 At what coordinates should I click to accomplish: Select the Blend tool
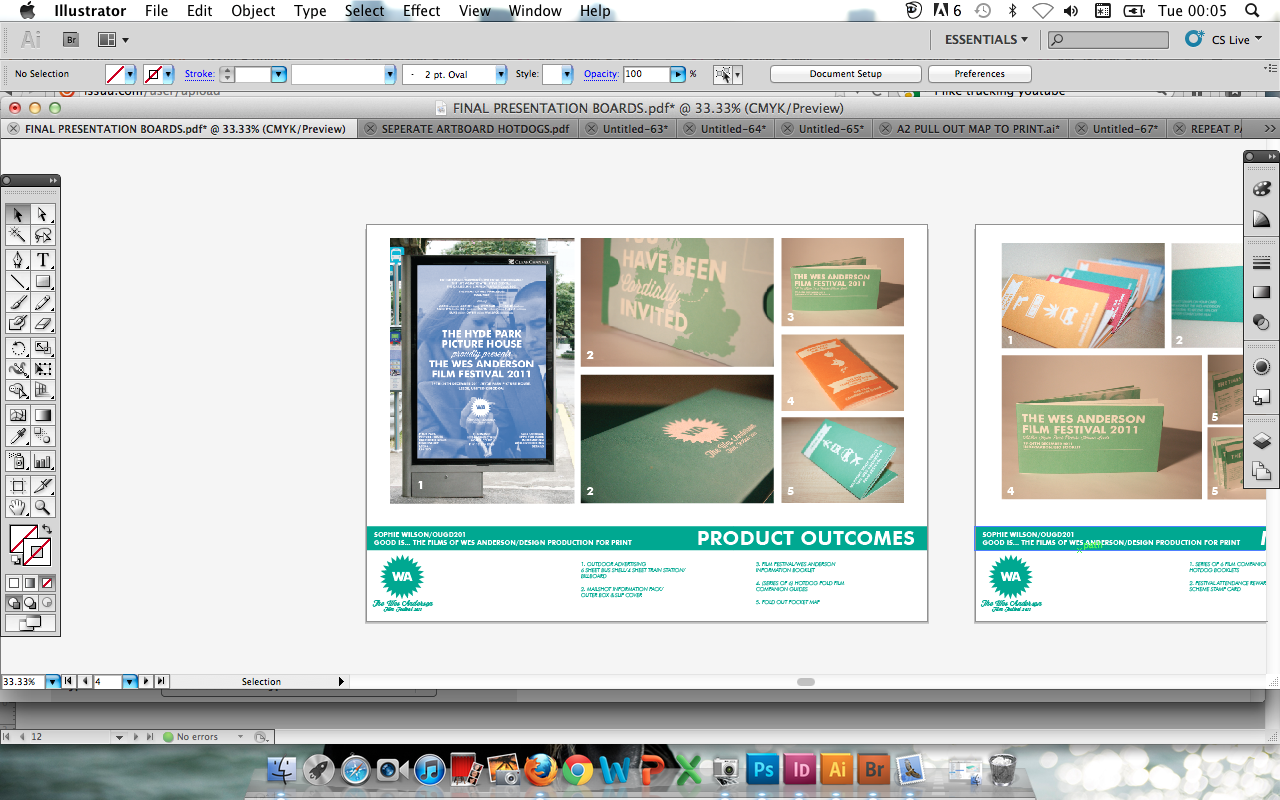pos(43,436)
